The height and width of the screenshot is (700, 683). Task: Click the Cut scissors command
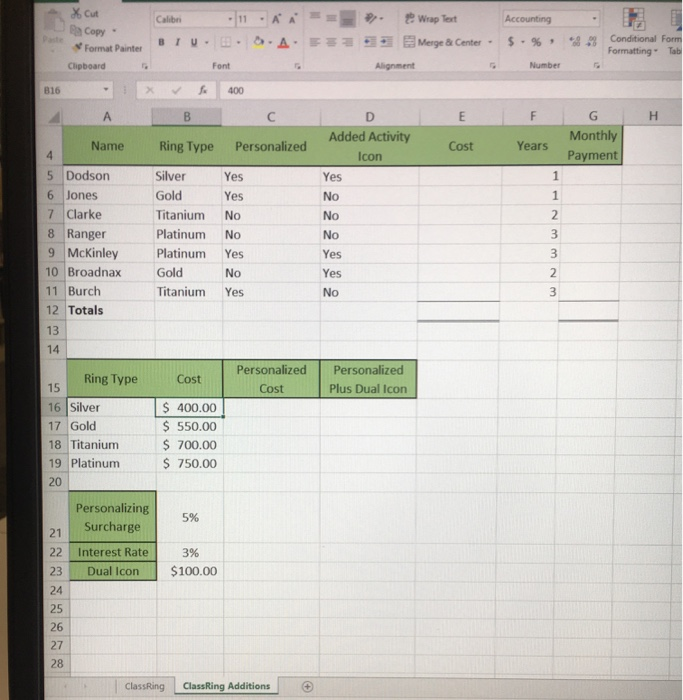[x=85, y=13]
